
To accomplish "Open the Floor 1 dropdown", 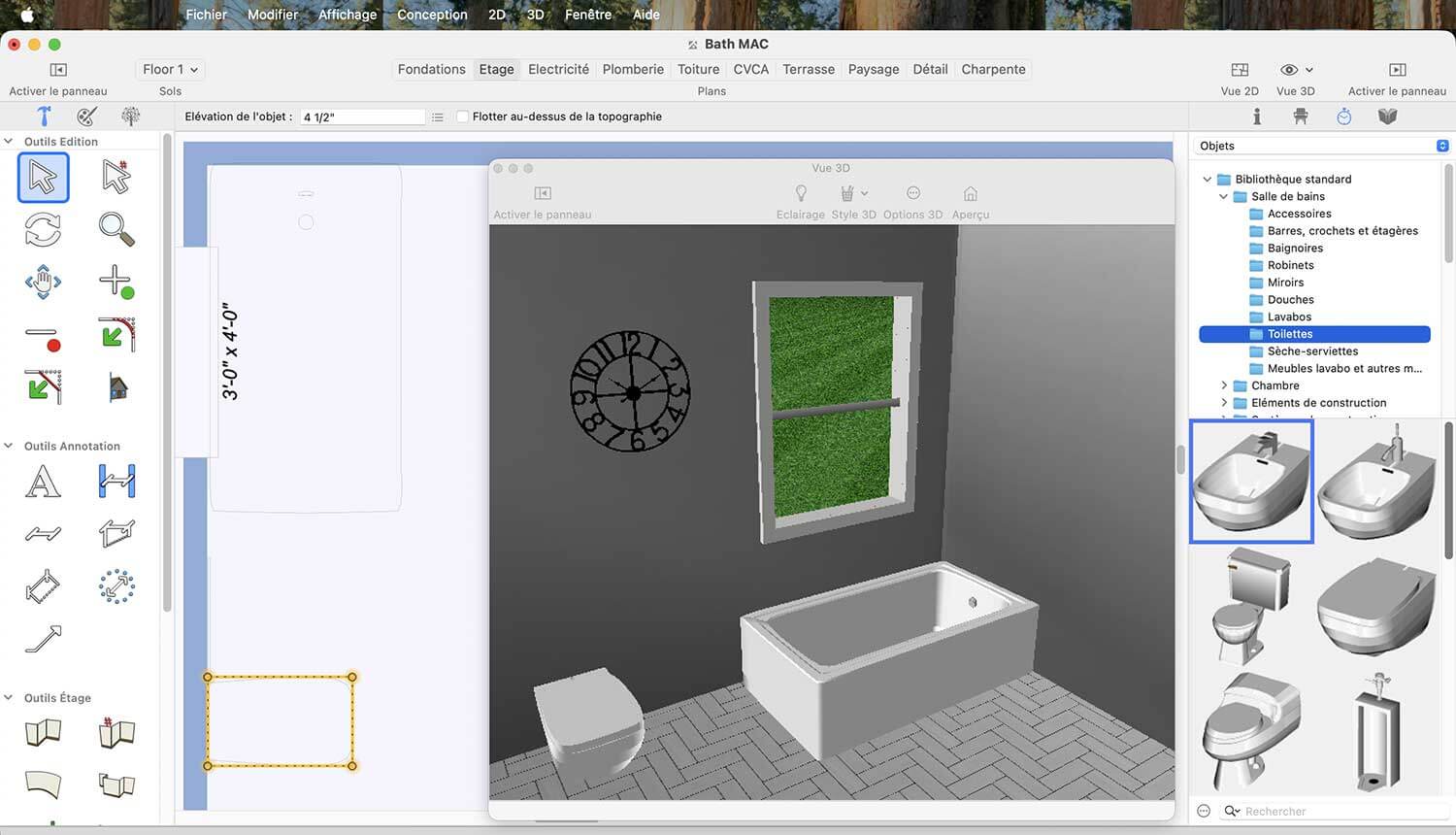I will tap(170, 69).
